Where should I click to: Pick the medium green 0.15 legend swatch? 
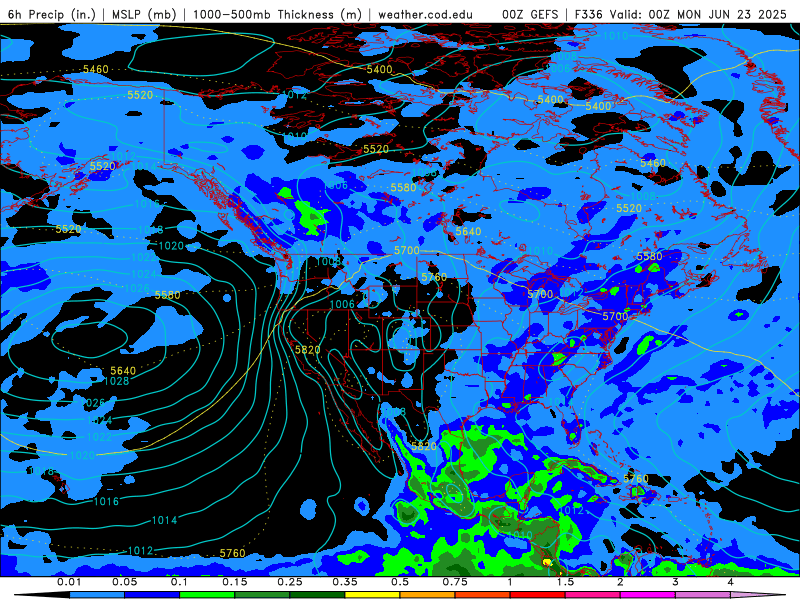click(x=262, y=595)
